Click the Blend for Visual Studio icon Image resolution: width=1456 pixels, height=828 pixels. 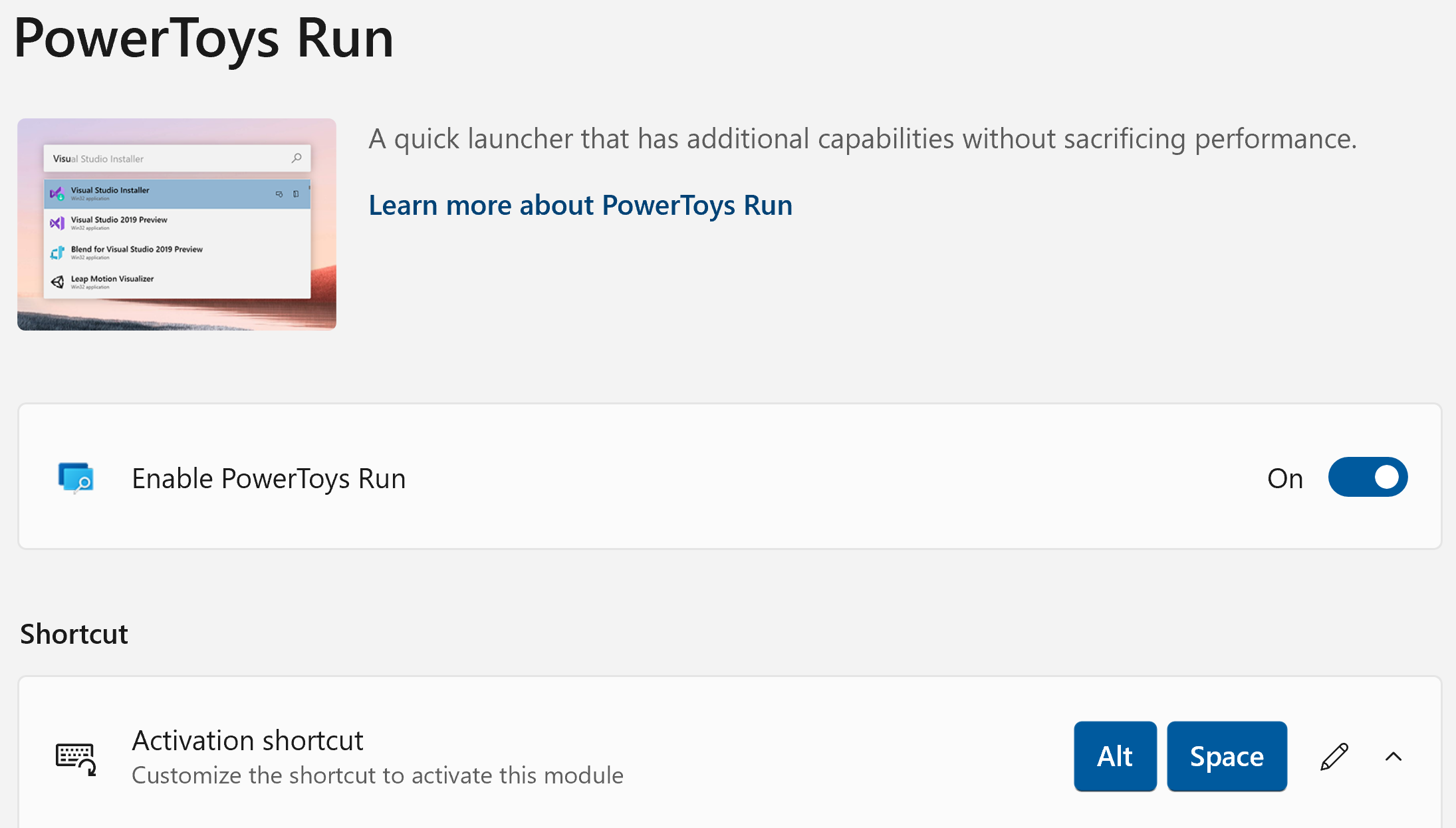(x=57, y=253)
